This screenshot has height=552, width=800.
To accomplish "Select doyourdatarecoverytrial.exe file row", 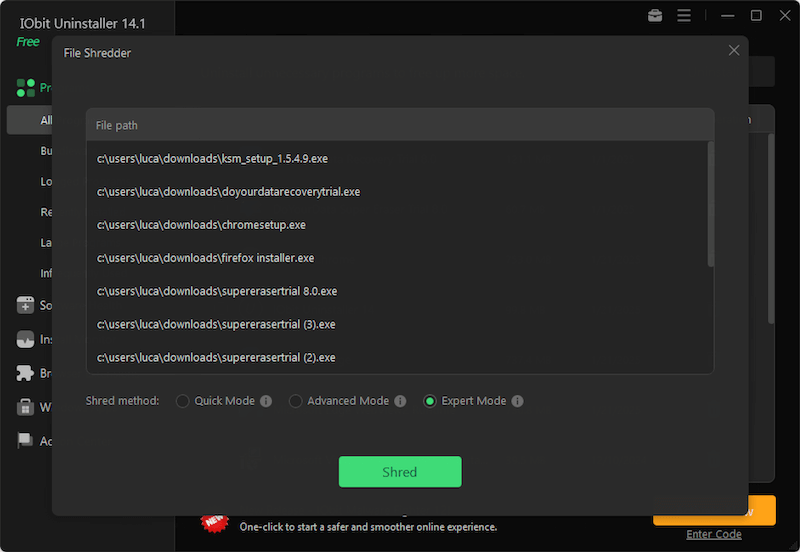I will pos(397,192).
